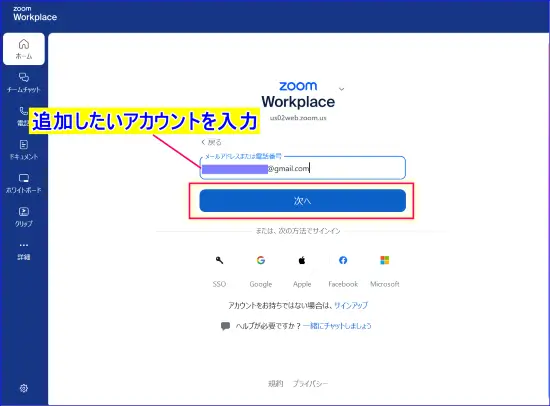Open Documents (ドキュメント) in sidebar

(24, 150)
